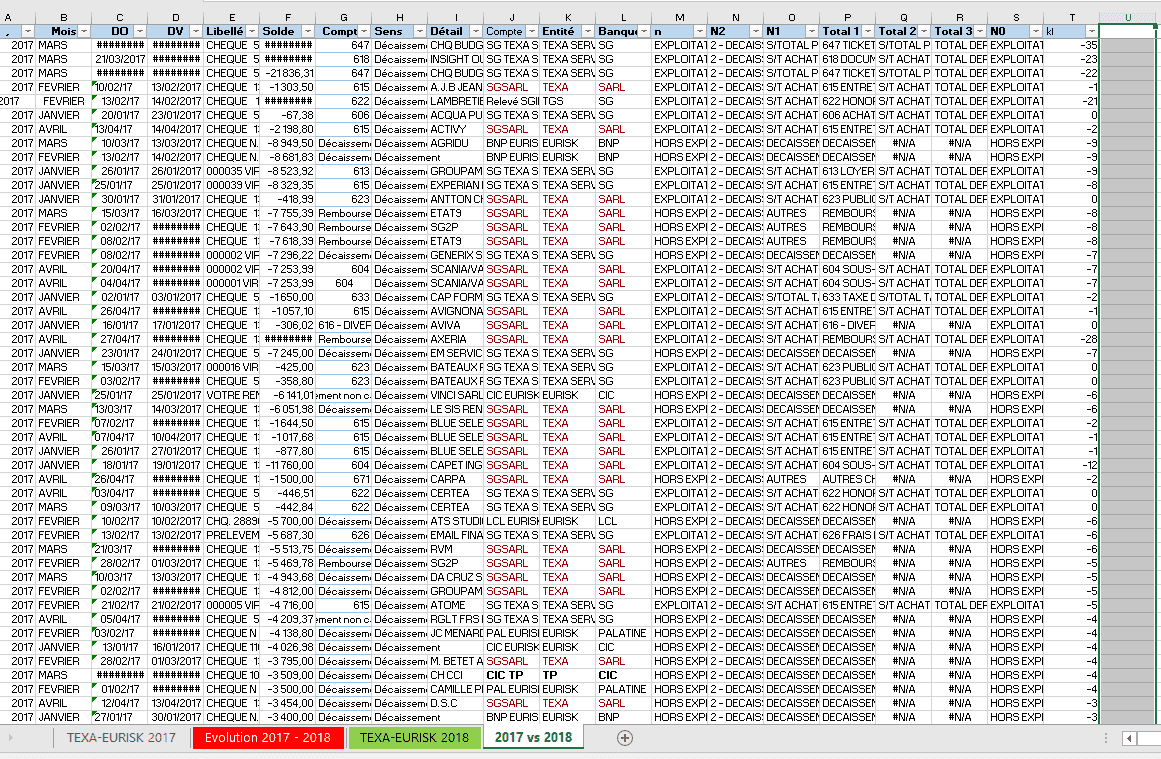
Task: Open the Libellé column filter dropdown
Action: [x=252, y=31]
